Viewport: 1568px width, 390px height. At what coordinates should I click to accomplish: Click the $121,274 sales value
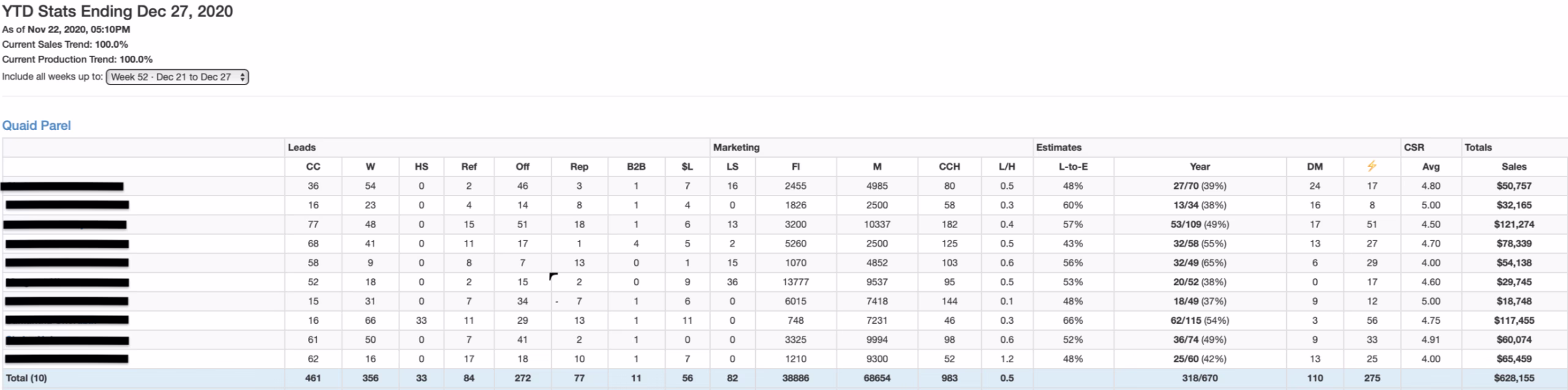tap(1513, 224)
